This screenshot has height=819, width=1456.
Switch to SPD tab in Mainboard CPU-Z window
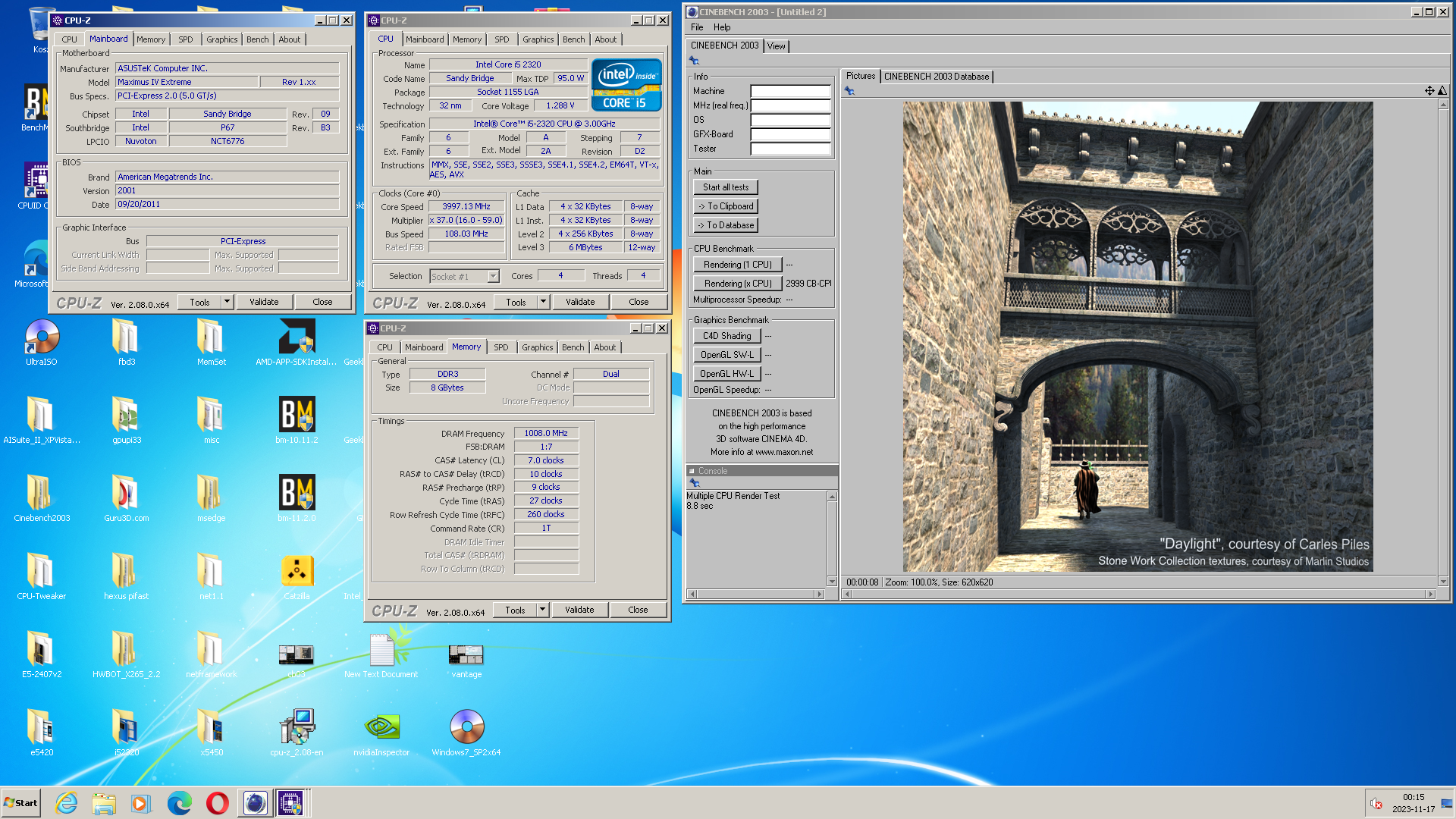186,39
